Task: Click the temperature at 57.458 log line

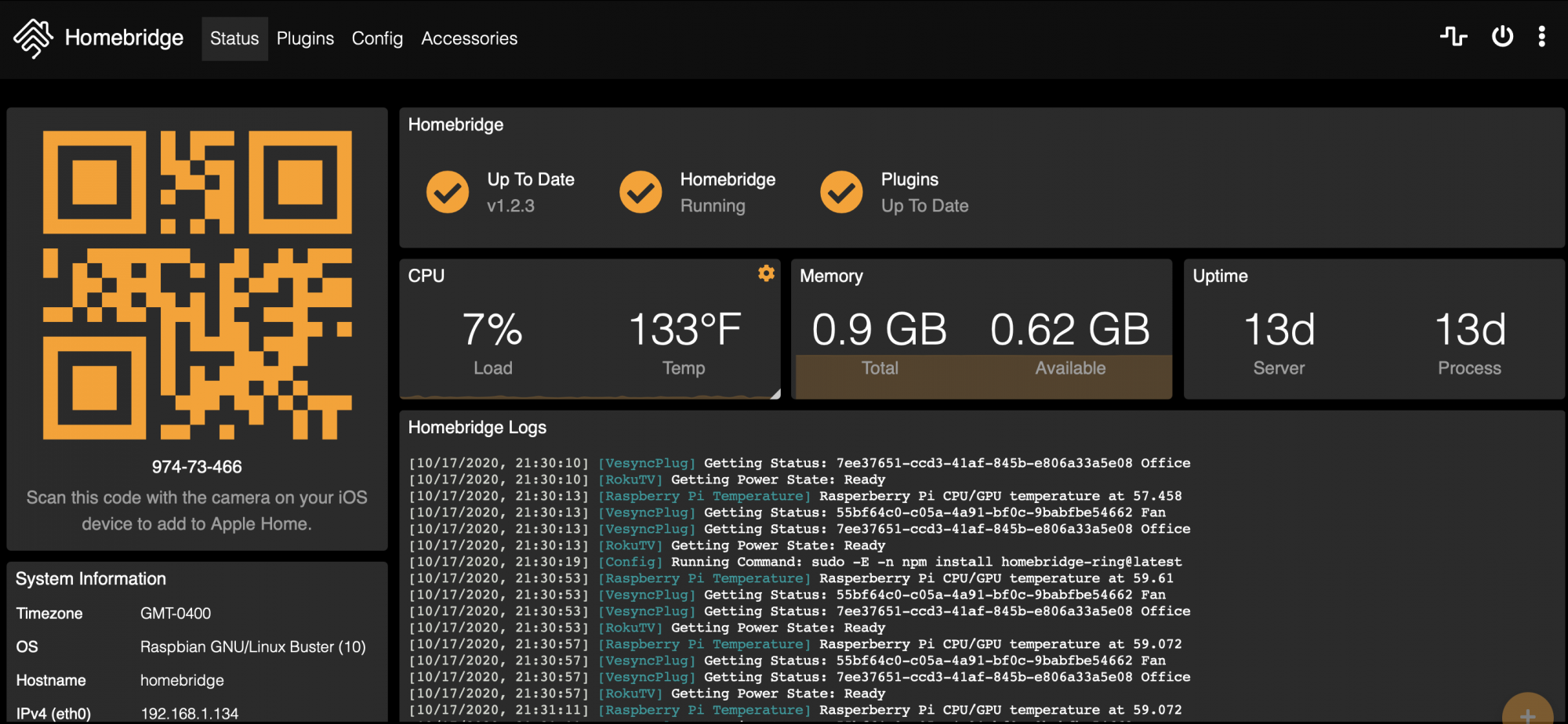Action: point(795,496)
